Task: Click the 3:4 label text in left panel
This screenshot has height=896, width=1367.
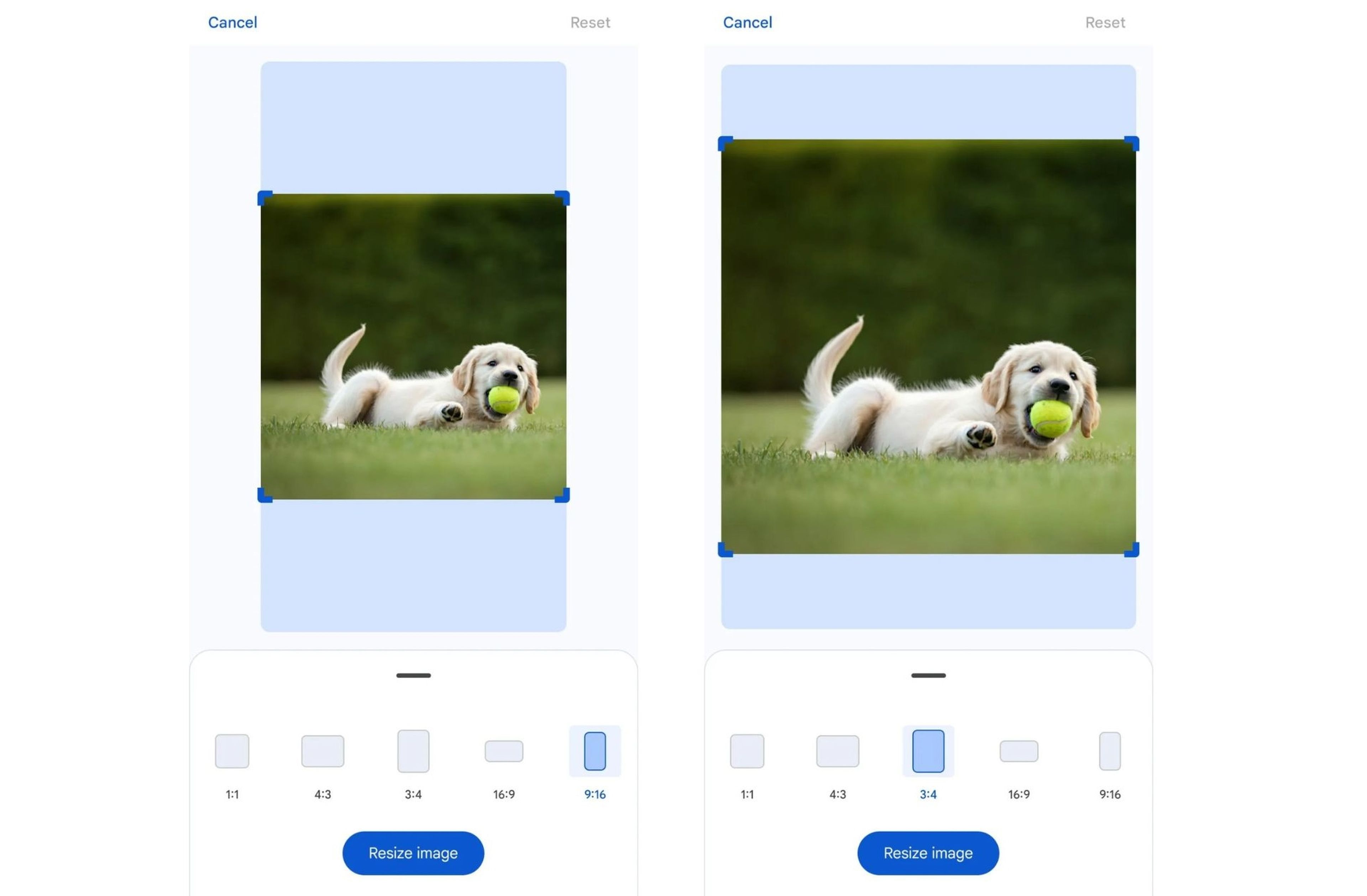Action: coord(414,794)
